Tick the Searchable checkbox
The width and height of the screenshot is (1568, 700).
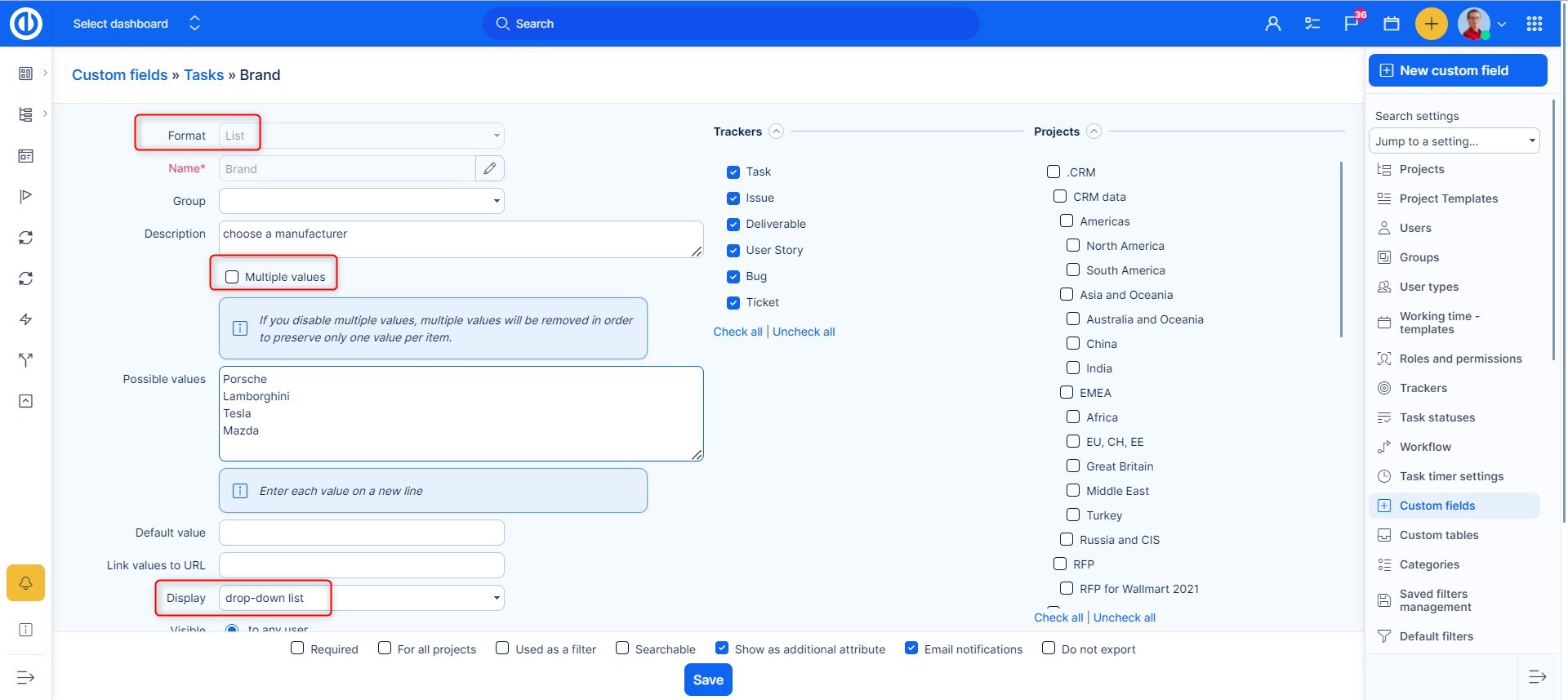[x=622, y=649]
